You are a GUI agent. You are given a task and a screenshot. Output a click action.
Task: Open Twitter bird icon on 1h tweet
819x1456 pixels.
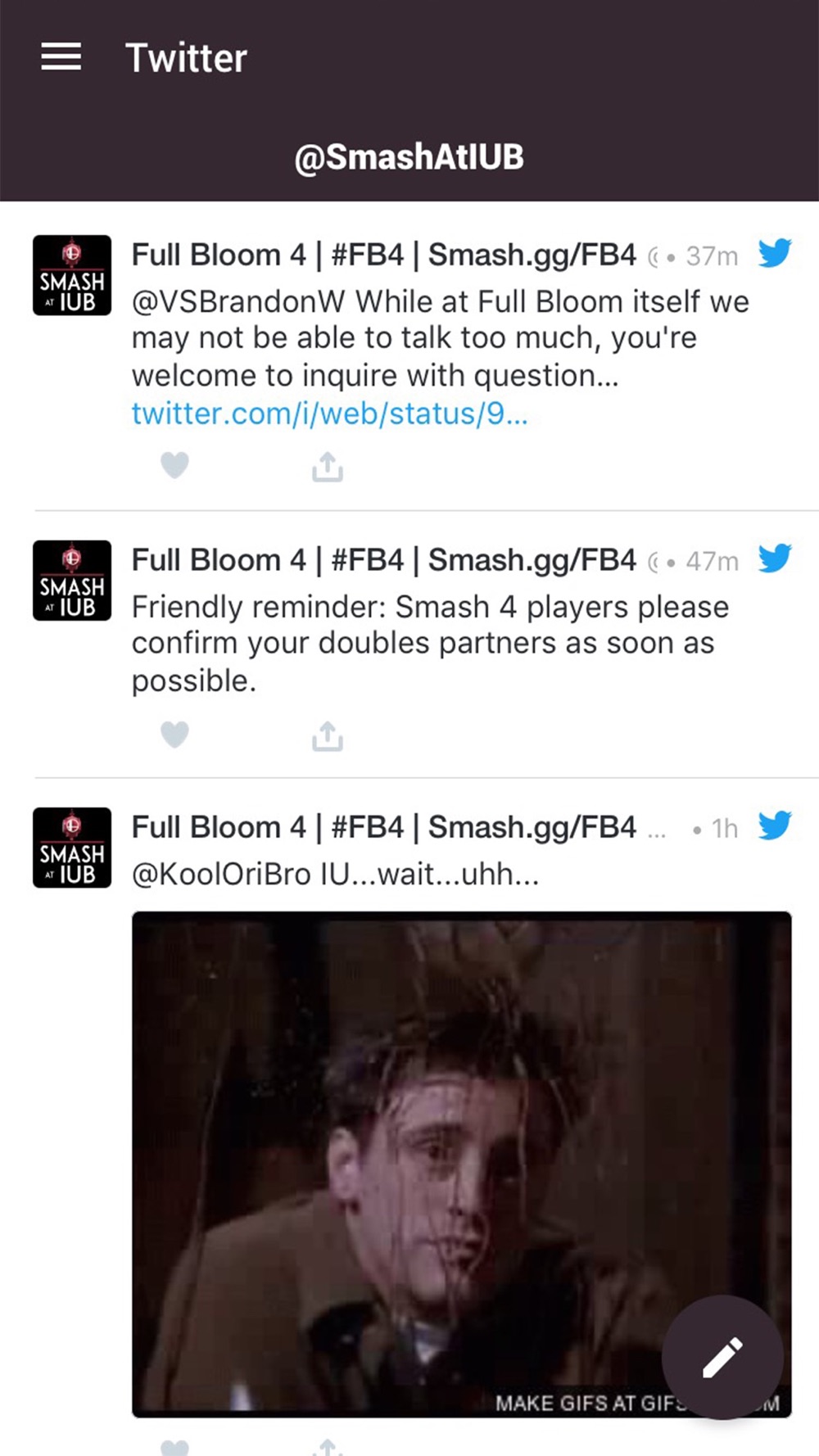(x=775, y=825)
